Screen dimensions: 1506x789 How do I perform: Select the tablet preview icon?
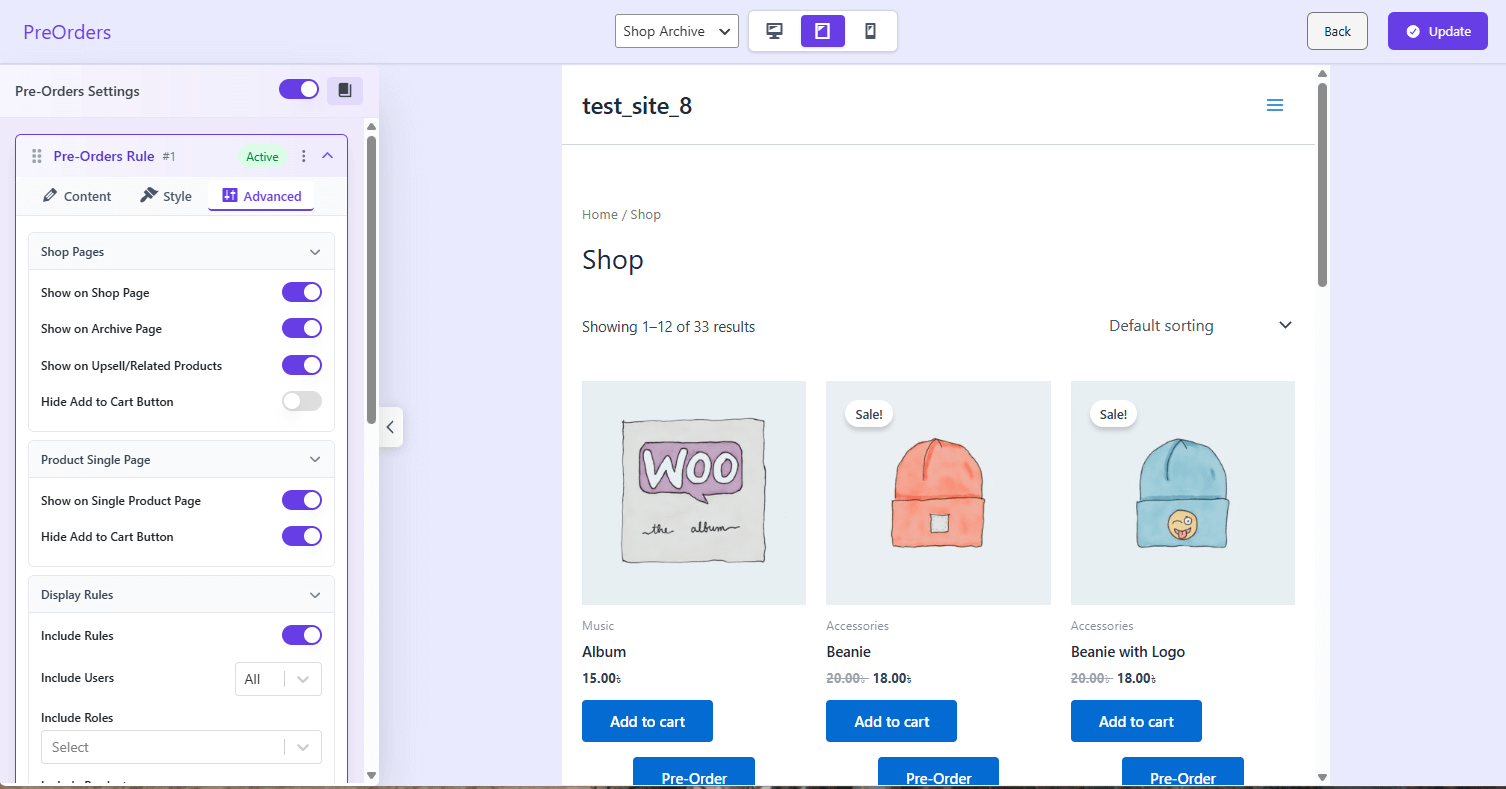click(822, 31)
